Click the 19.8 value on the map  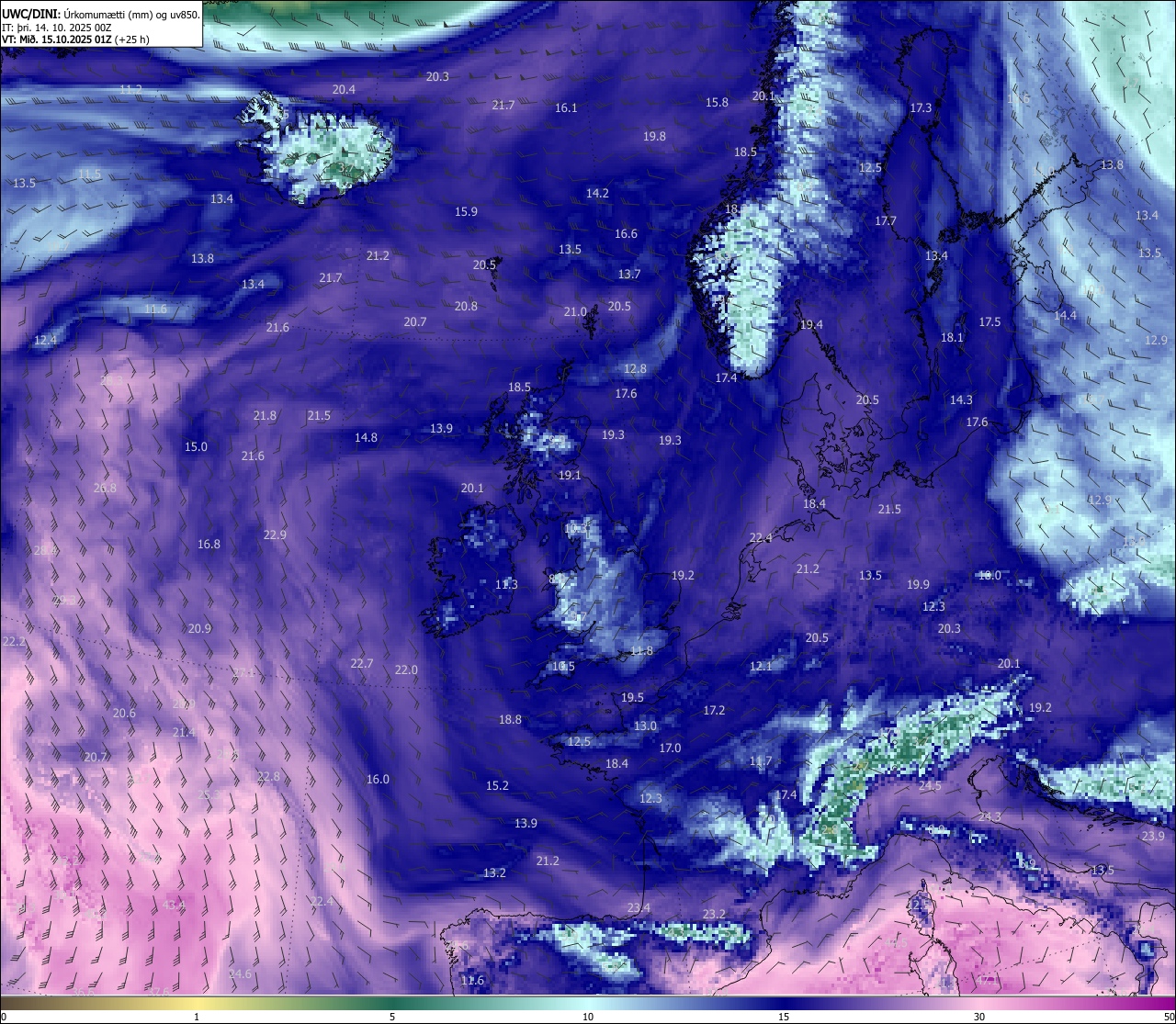pos(654,137)
